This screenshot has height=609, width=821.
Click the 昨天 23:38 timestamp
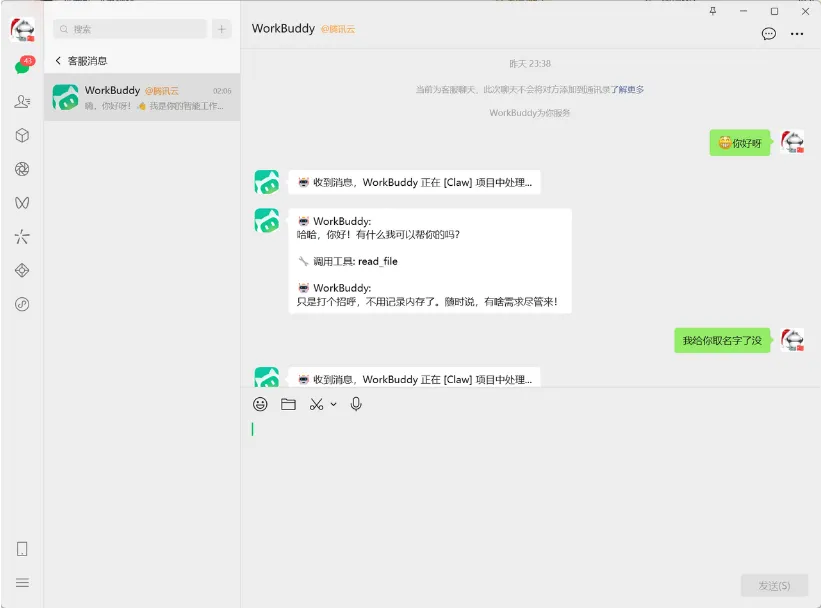click(x=530, y=64)
